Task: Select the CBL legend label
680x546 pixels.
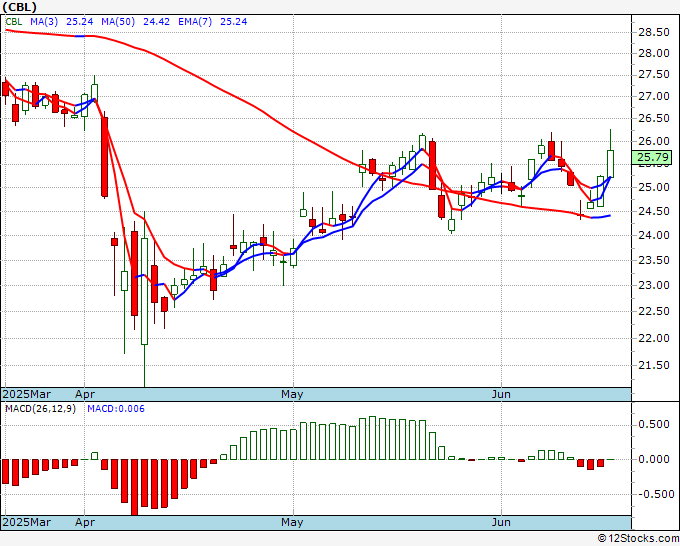Action: (13, 22)
